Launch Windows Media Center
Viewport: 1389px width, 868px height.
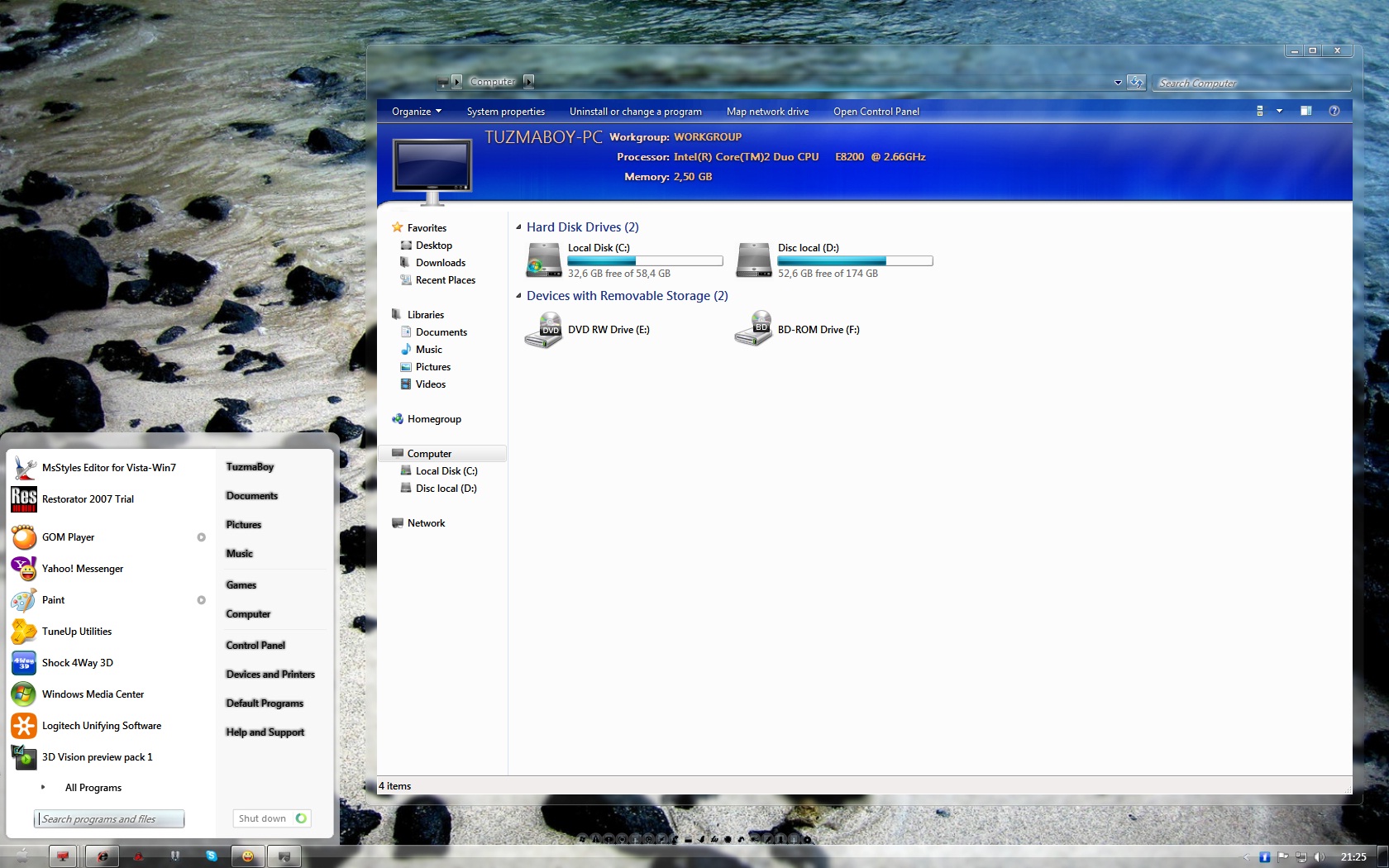point(93,694)
